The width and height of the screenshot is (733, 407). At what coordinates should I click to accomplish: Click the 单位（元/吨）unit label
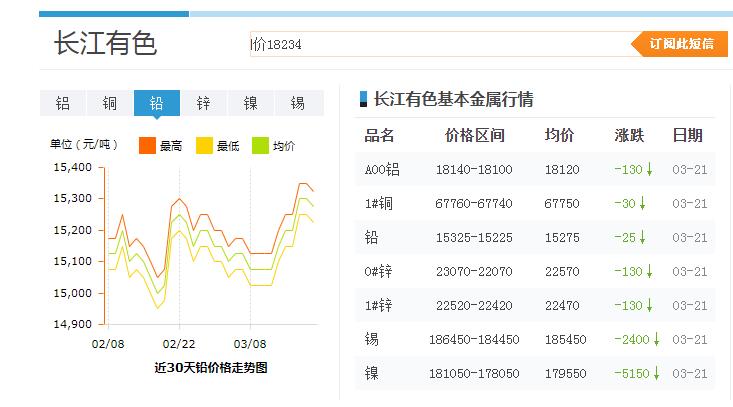[84, 144]
